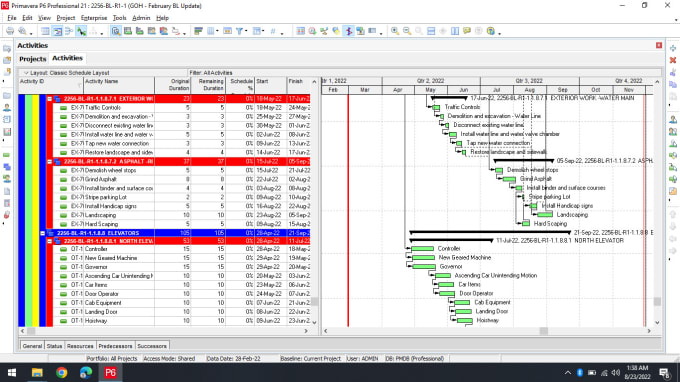
Task: Click the Level Resources clock icon
Action: tap(312, 31)
